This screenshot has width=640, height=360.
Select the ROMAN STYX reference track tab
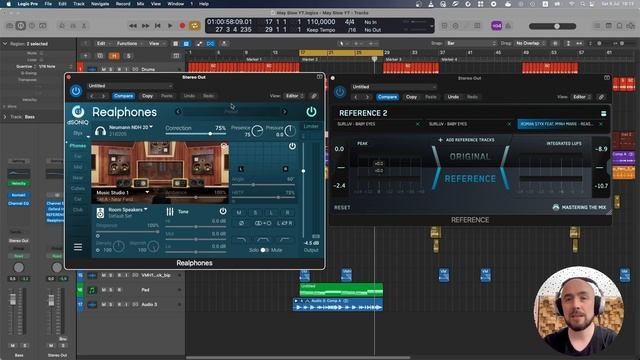[560, 124]
